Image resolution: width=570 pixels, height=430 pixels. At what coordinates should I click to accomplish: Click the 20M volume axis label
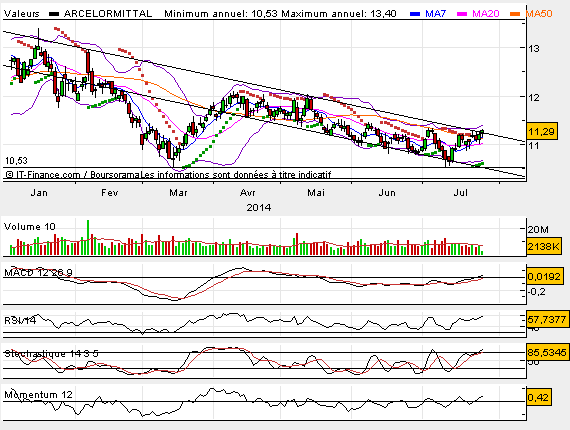(x=538, y=230)
